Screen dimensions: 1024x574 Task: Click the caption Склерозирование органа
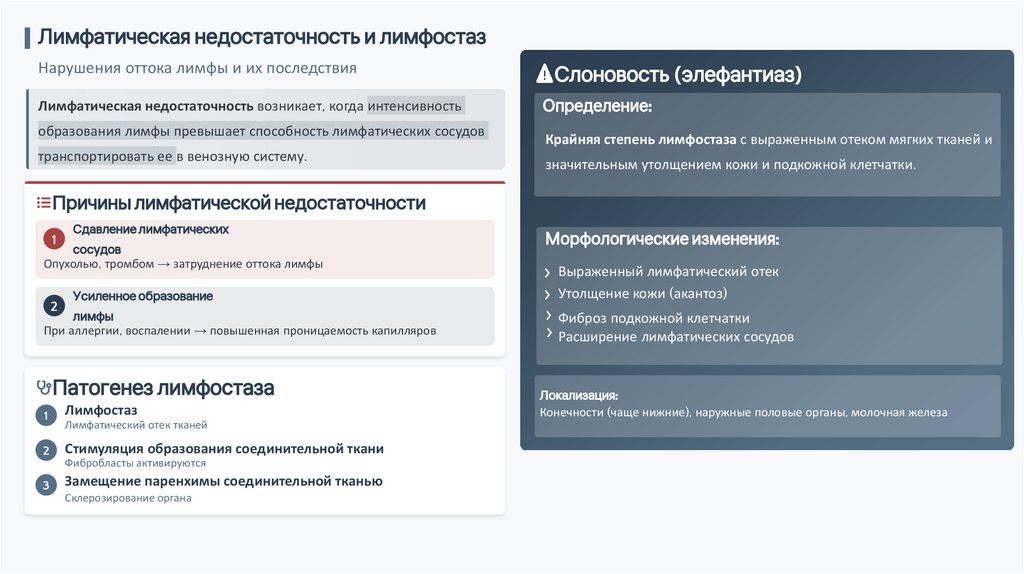pyautogui.click(x=128, y=498)
